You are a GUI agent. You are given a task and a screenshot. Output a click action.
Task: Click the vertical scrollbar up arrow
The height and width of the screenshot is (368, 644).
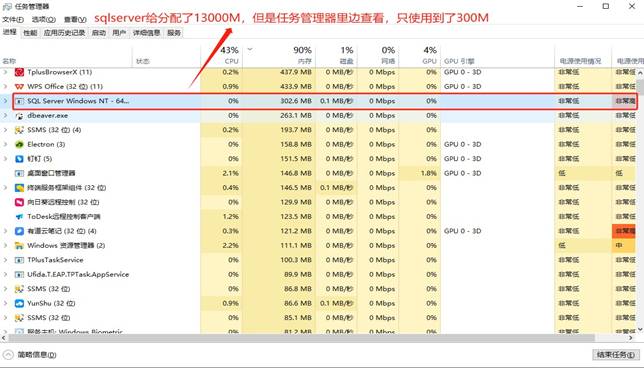tap(640, 73)
